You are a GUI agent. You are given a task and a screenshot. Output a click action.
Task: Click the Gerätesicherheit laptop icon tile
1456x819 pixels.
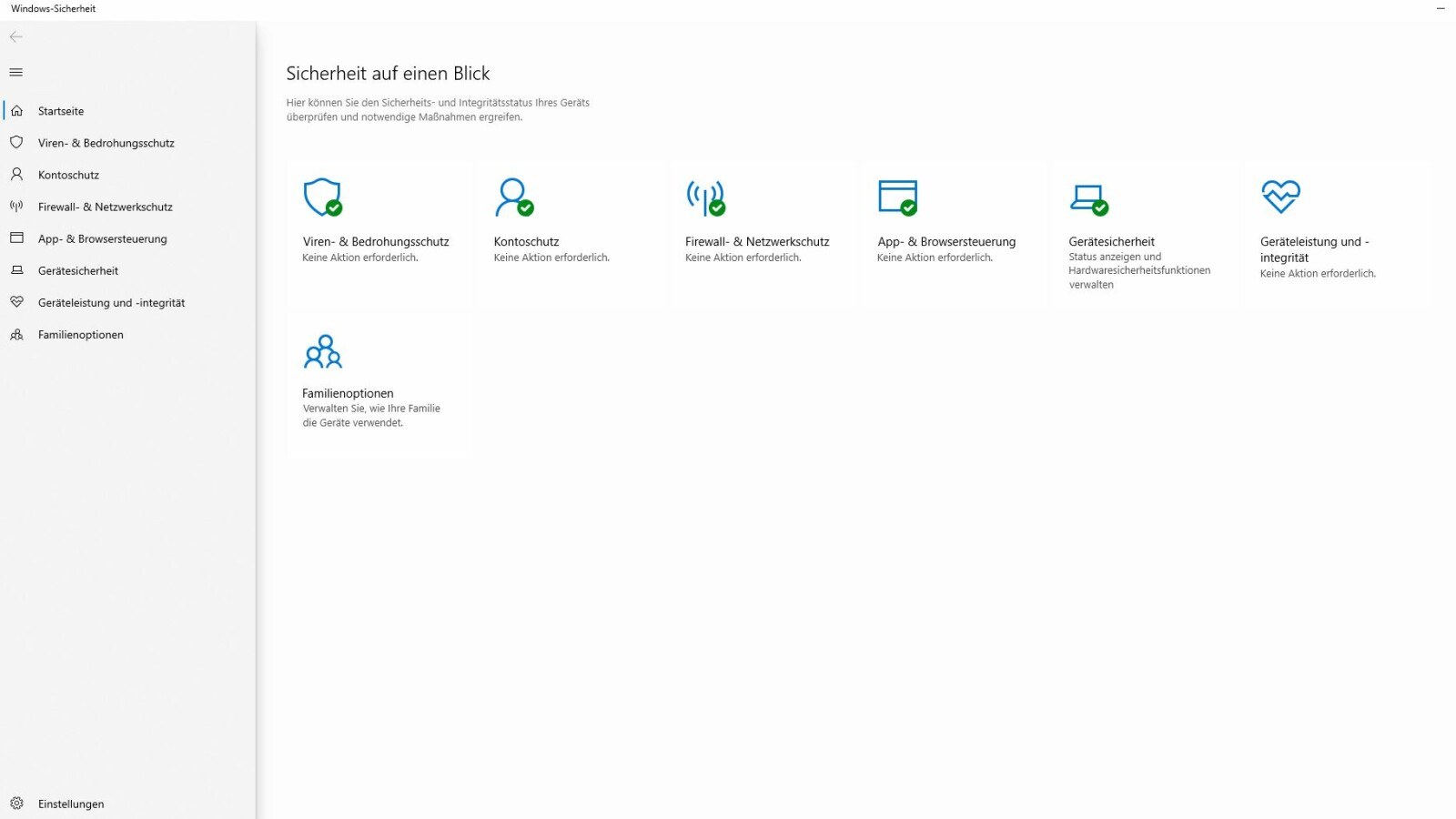click(1088, 197)
